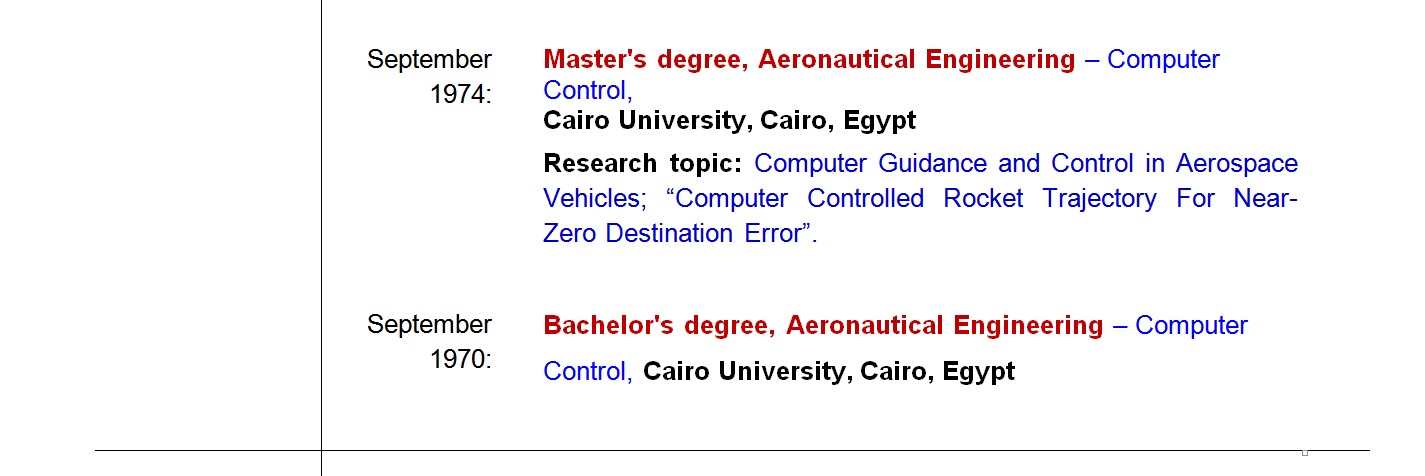The width and height of the screenshot is (1425, 476).
Task: Click "Egypt" at end of Bachelor's entry
Action: click(978, 372)
